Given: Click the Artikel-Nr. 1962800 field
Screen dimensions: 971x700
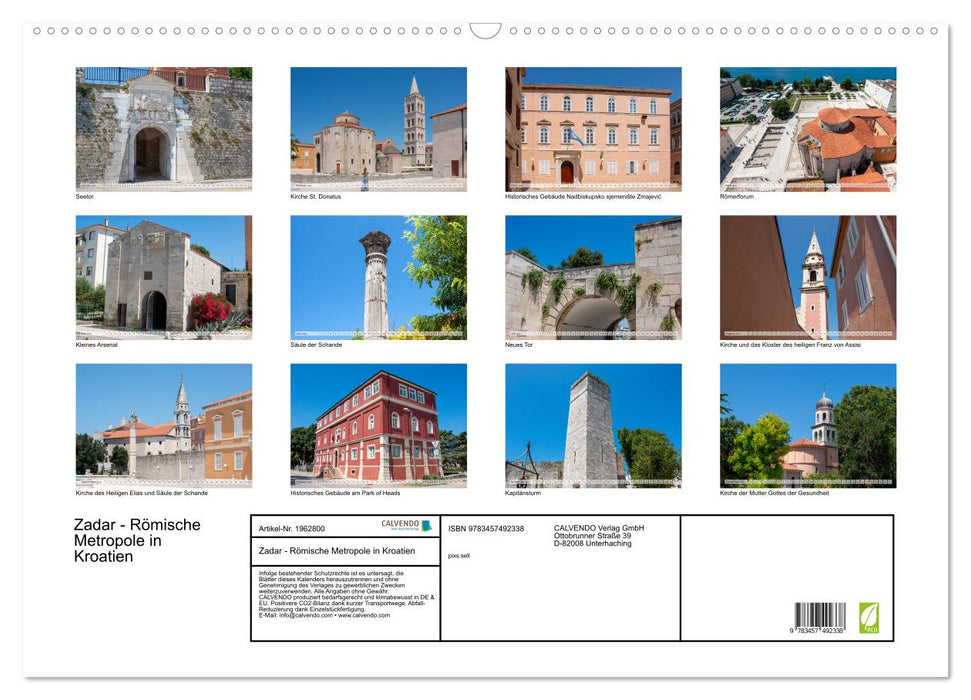Looking at the screenshot, I should [291, 528].
